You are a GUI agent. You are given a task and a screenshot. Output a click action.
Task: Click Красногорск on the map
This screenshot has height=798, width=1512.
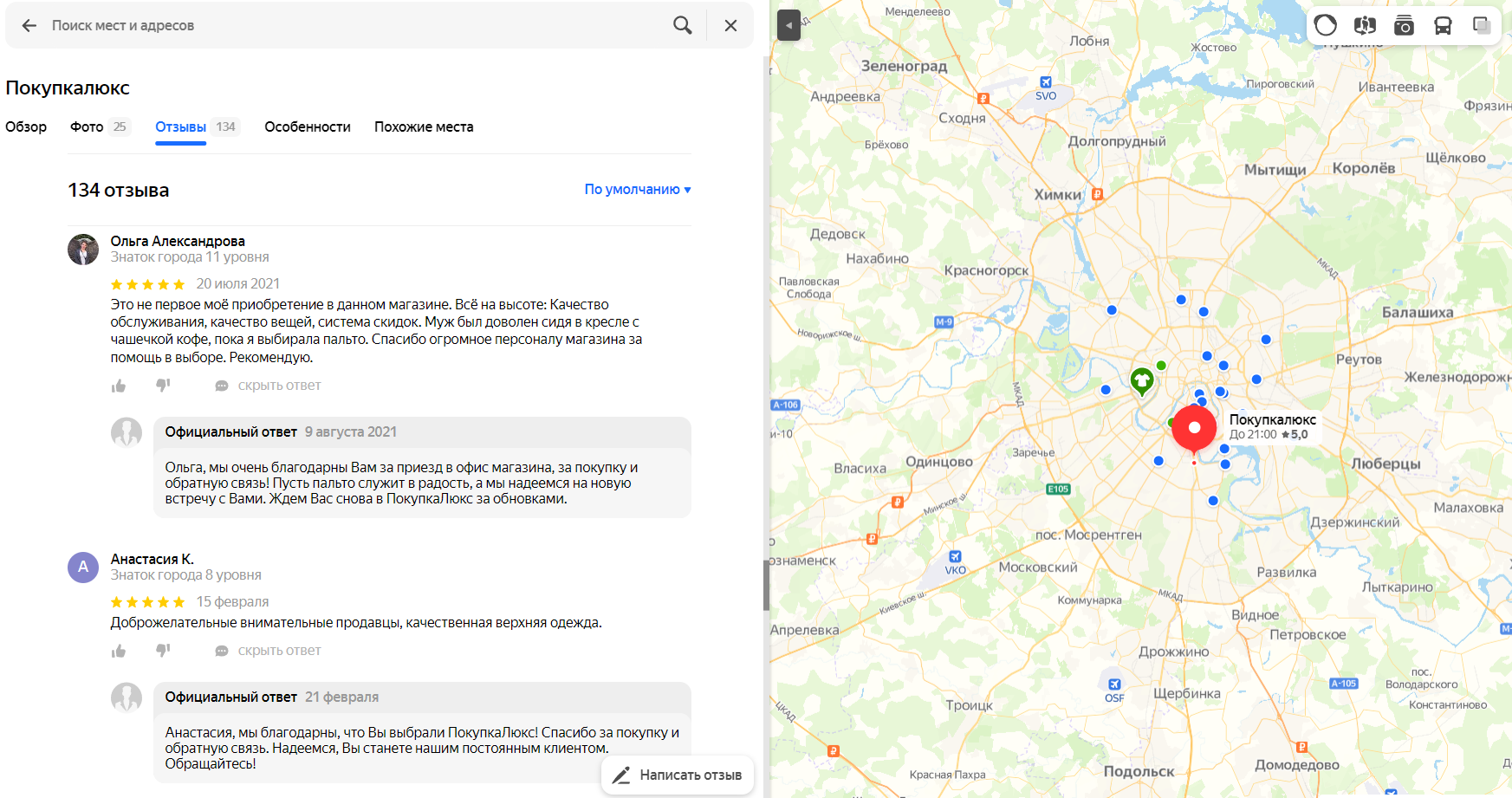986,270
